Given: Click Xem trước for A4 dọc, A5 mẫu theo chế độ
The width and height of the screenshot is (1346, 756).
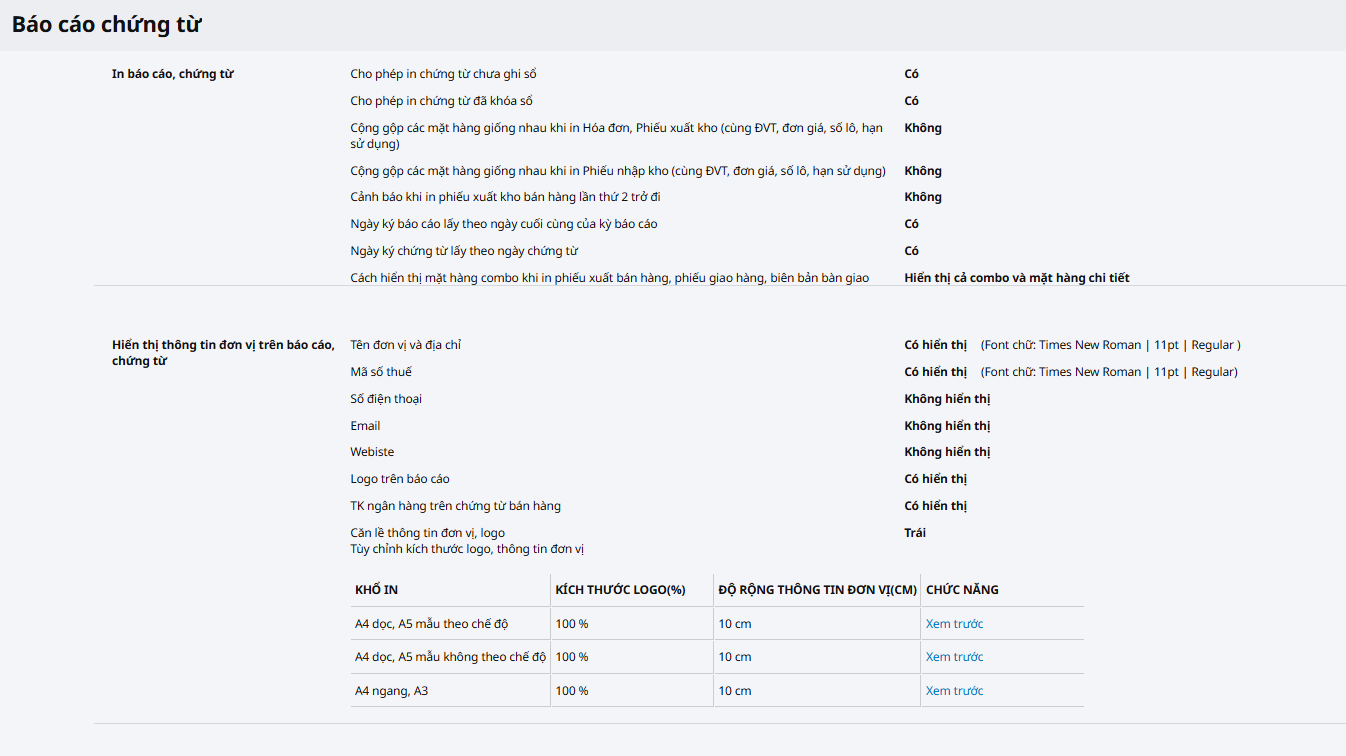Looking at the screenshot, I should (954, 624).
